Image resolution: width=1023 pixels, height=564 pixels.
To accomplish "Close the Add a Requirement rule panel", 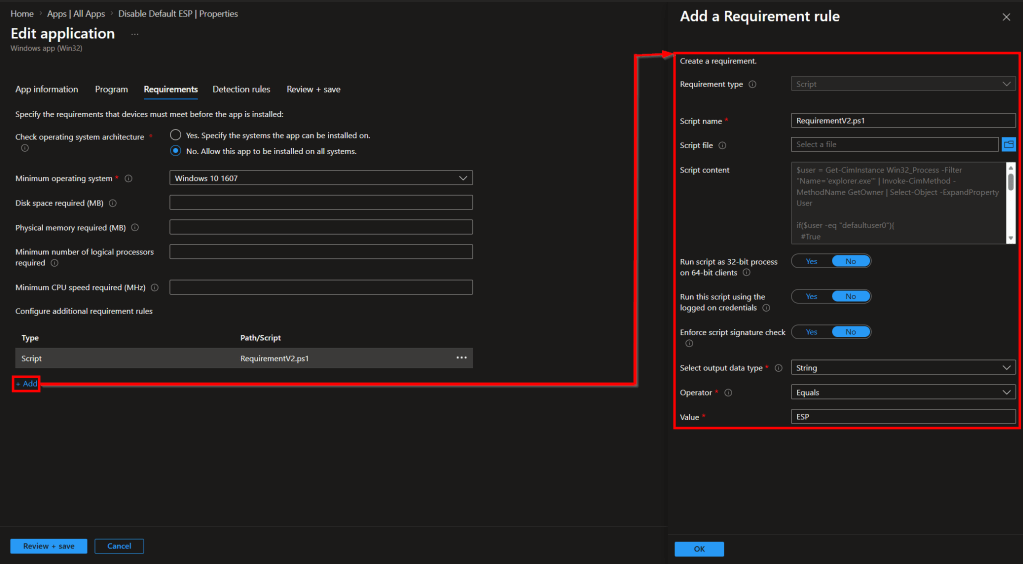I will click(1006, 17).
